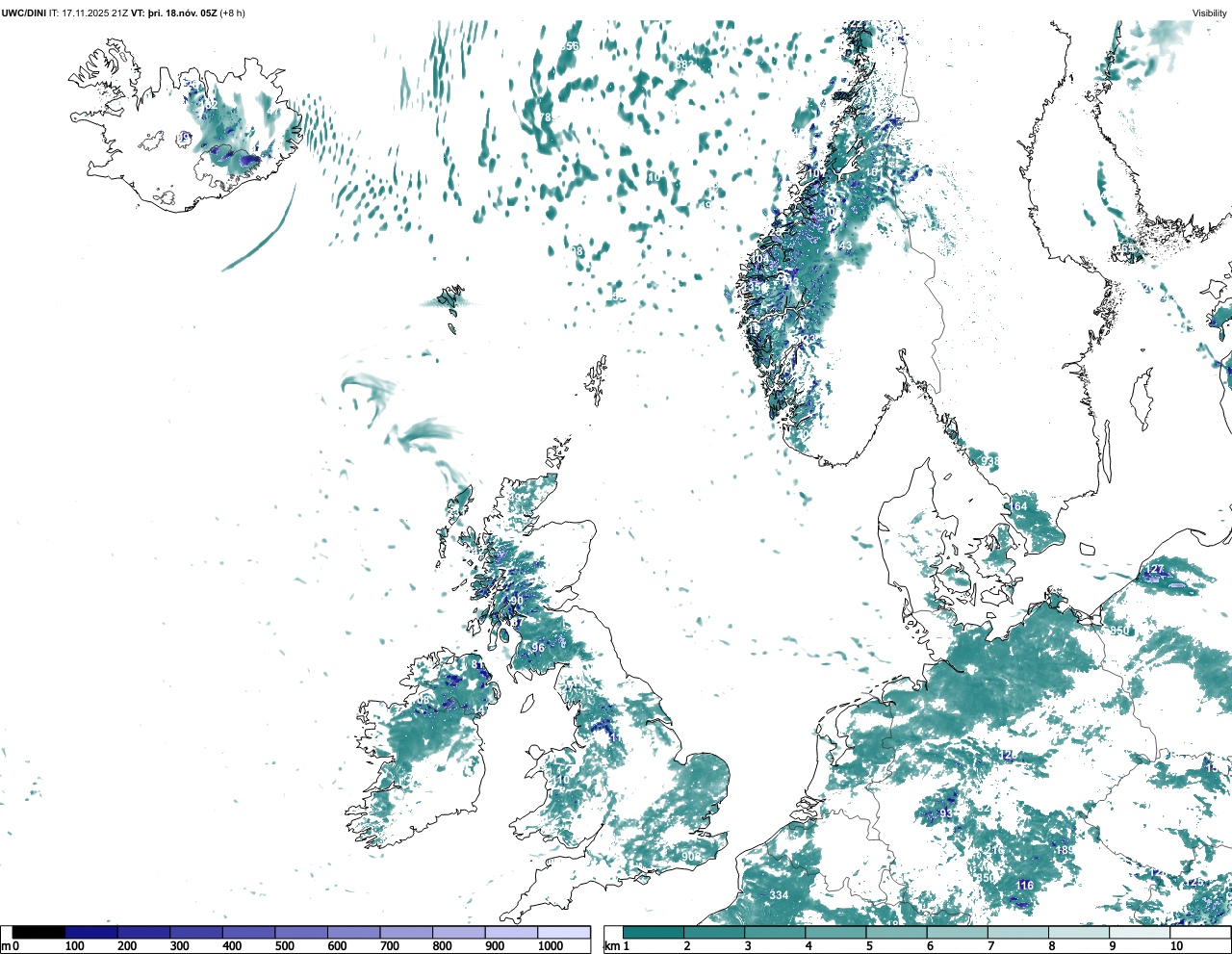Click the "164" value over southern Sweden
This screenshot has height=954, width=1232.
point(1018,506)
